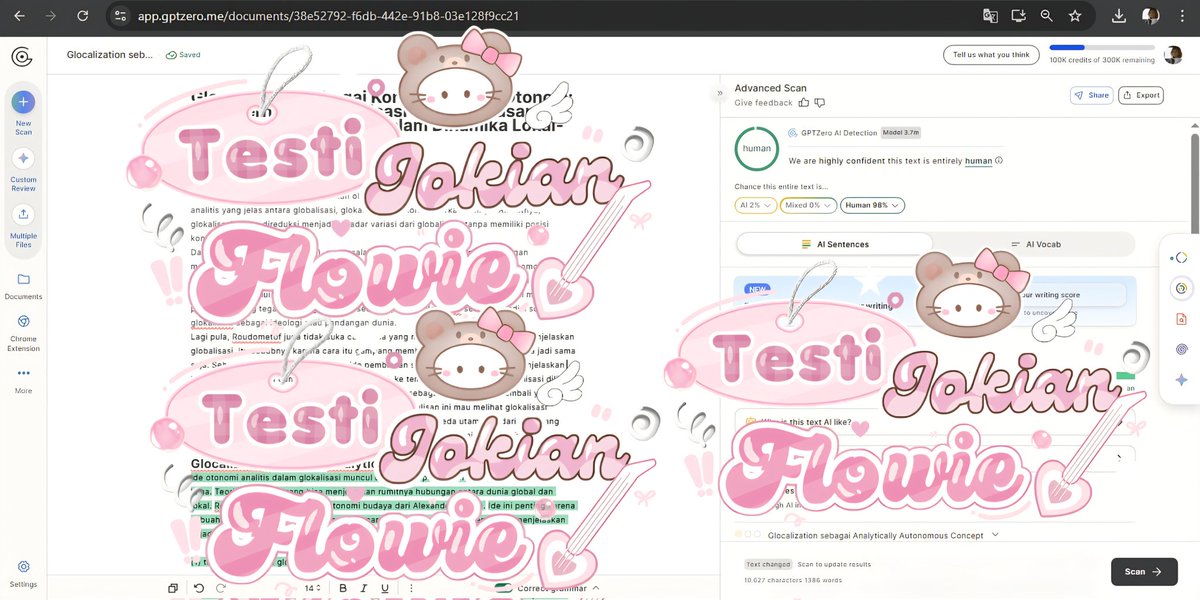Open the browser downloads icon

pos(1119,16)
